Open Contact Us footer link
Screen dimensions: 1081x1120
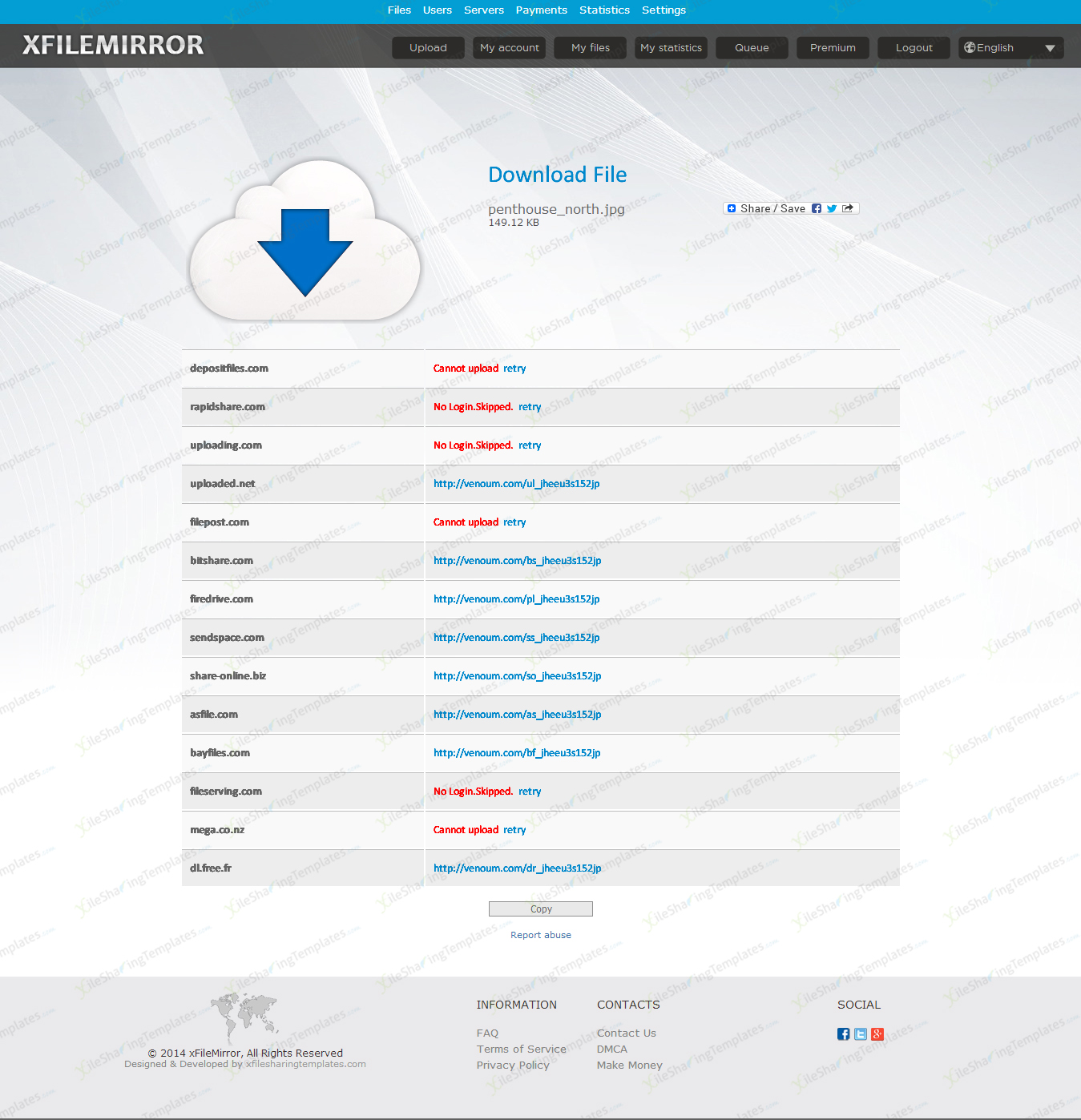pyautogui.click(x=627, y=1033)
